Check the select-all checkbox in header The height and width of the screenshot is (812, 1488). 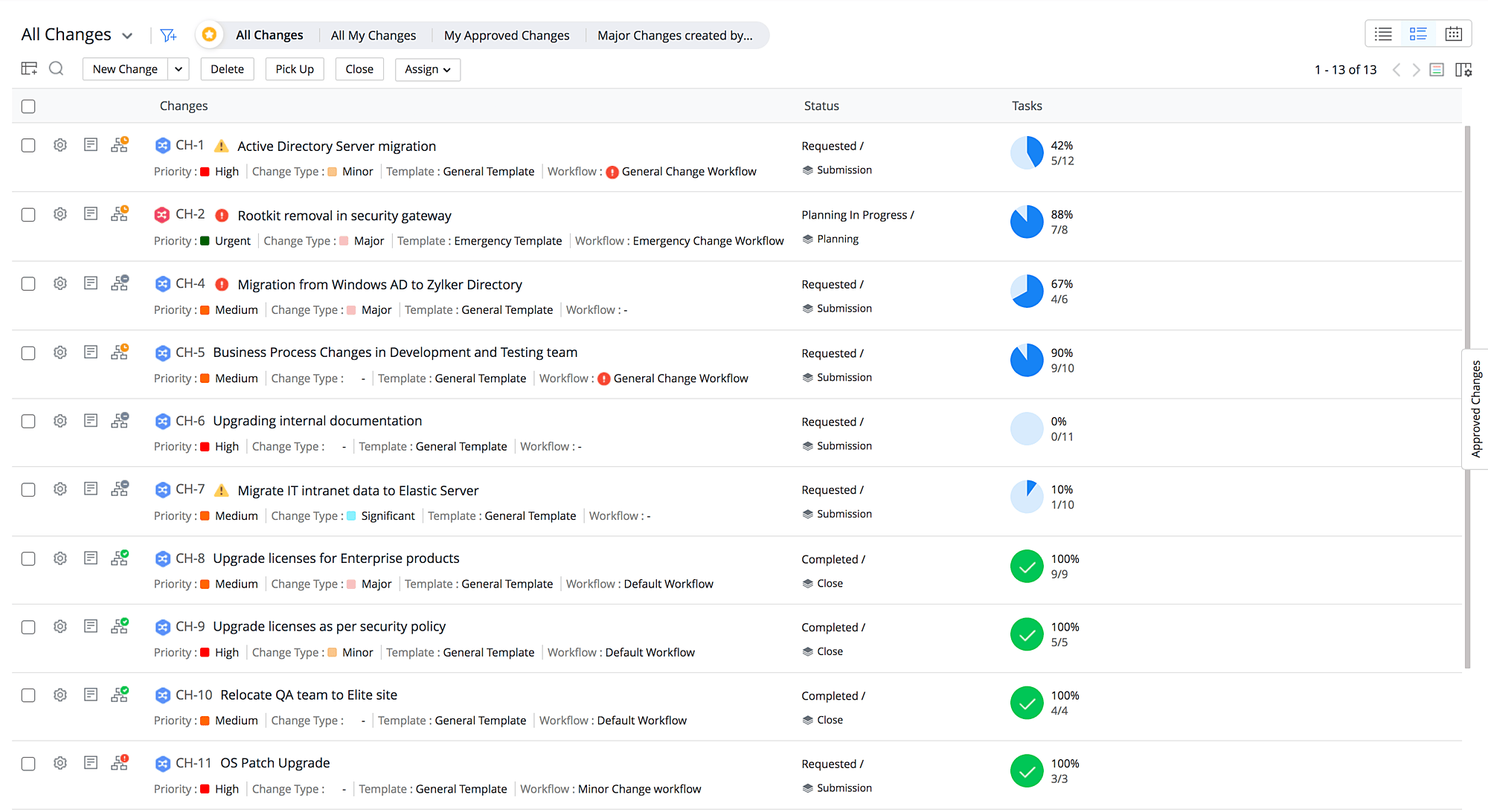click(x=28, y=106)
